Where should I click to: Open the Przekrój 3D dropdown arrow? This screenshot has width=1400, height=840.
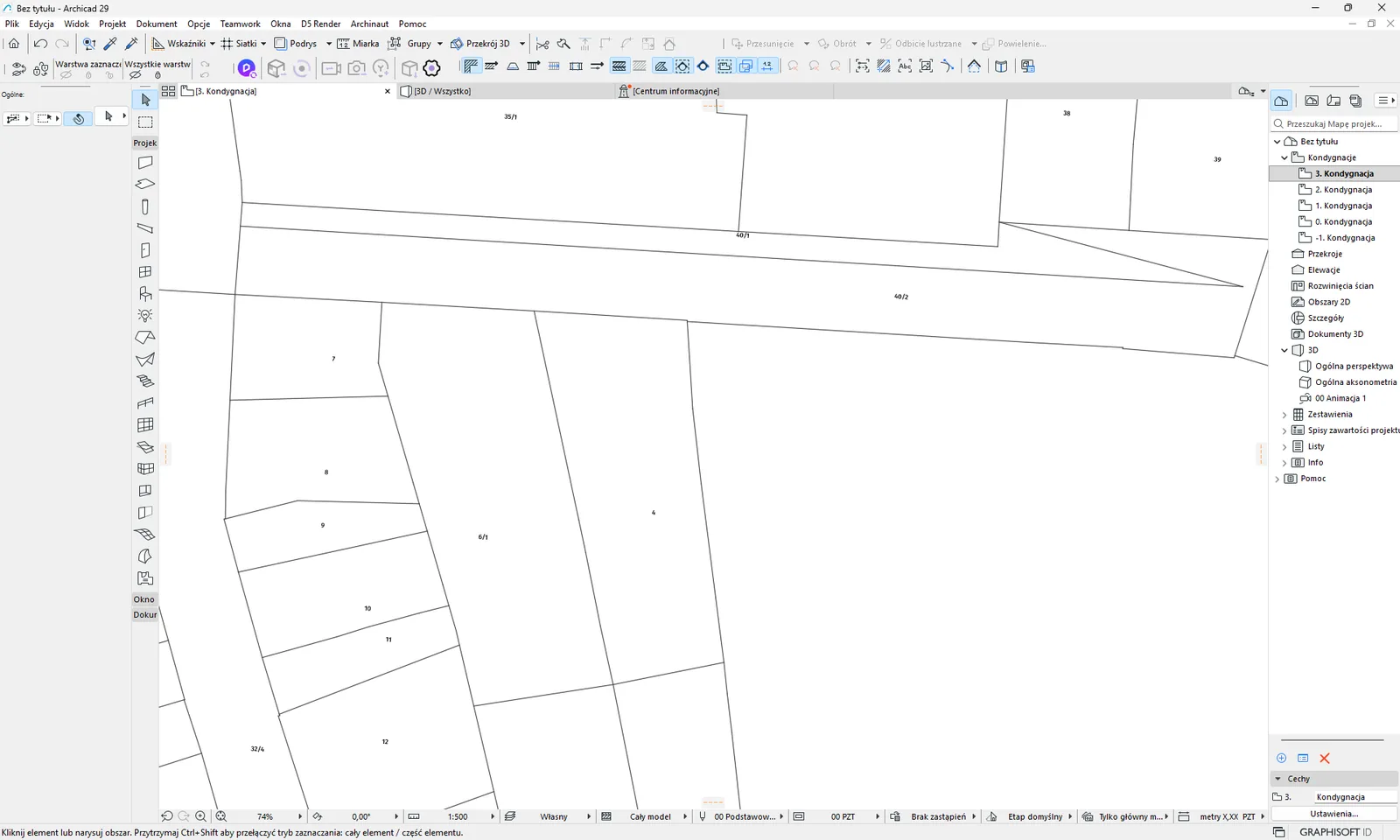tap(522, 44)
